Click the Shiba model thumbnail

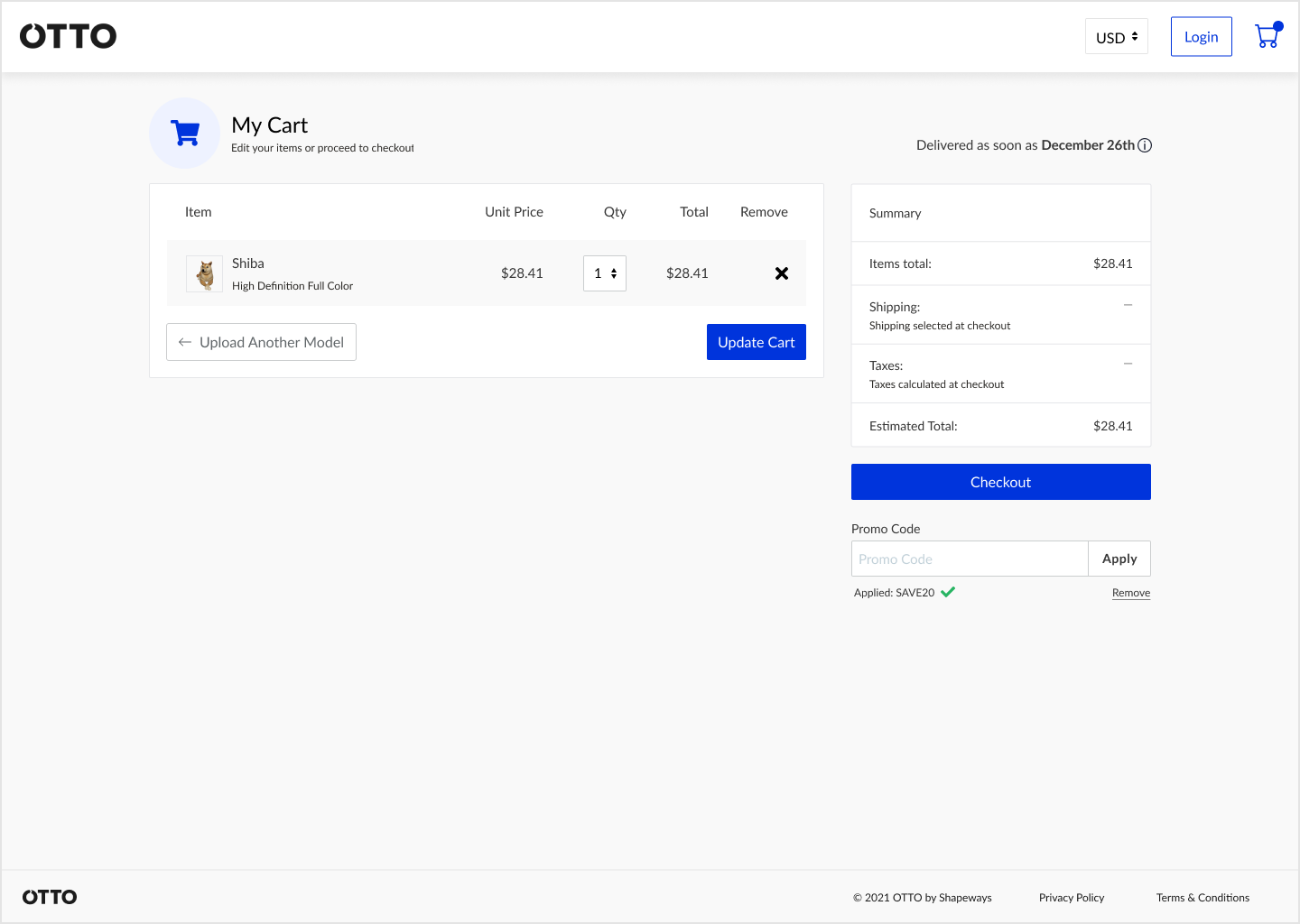(204, 273)
